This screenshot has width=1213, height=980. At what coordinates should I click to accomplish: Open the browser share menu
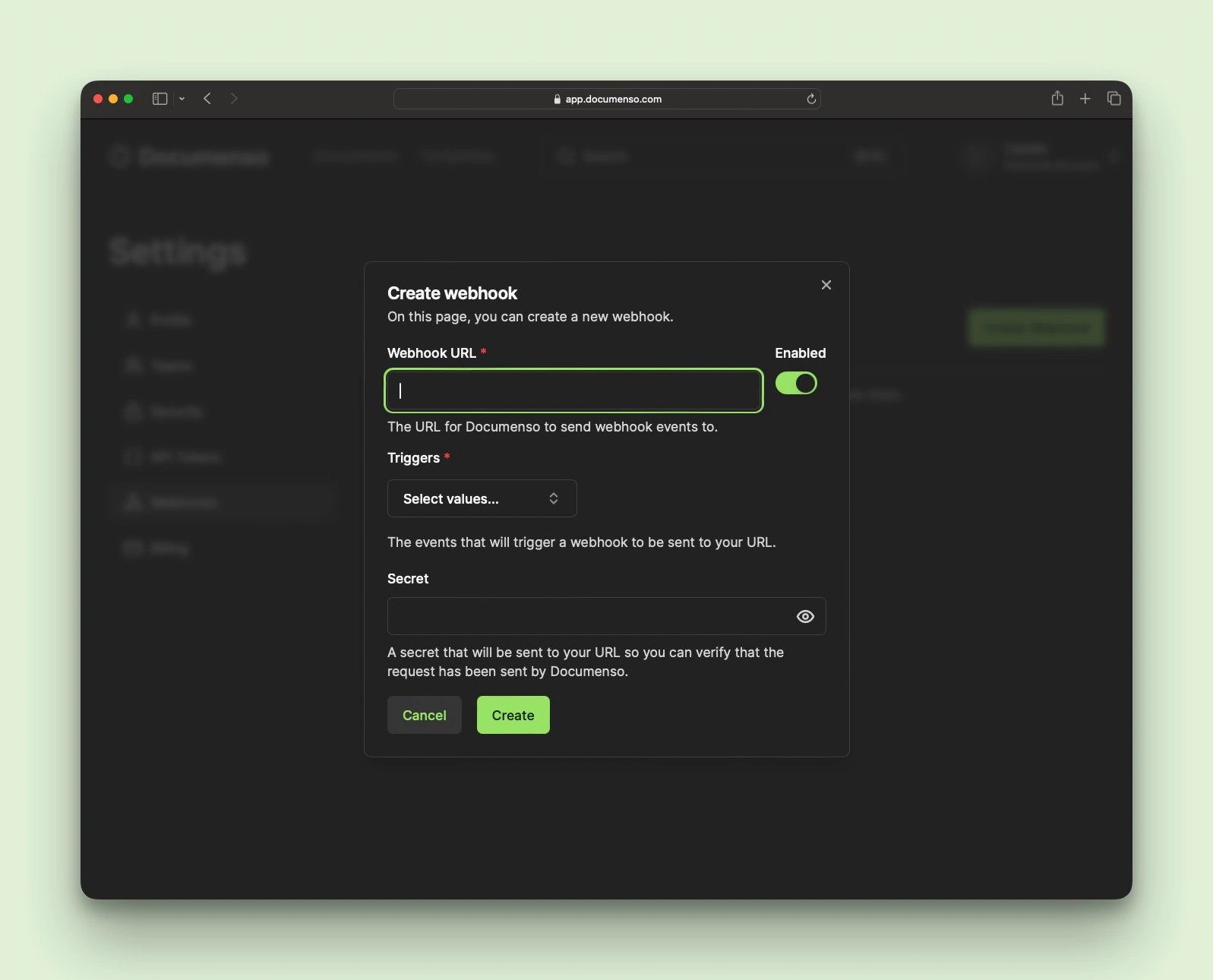pos(1057,99)
